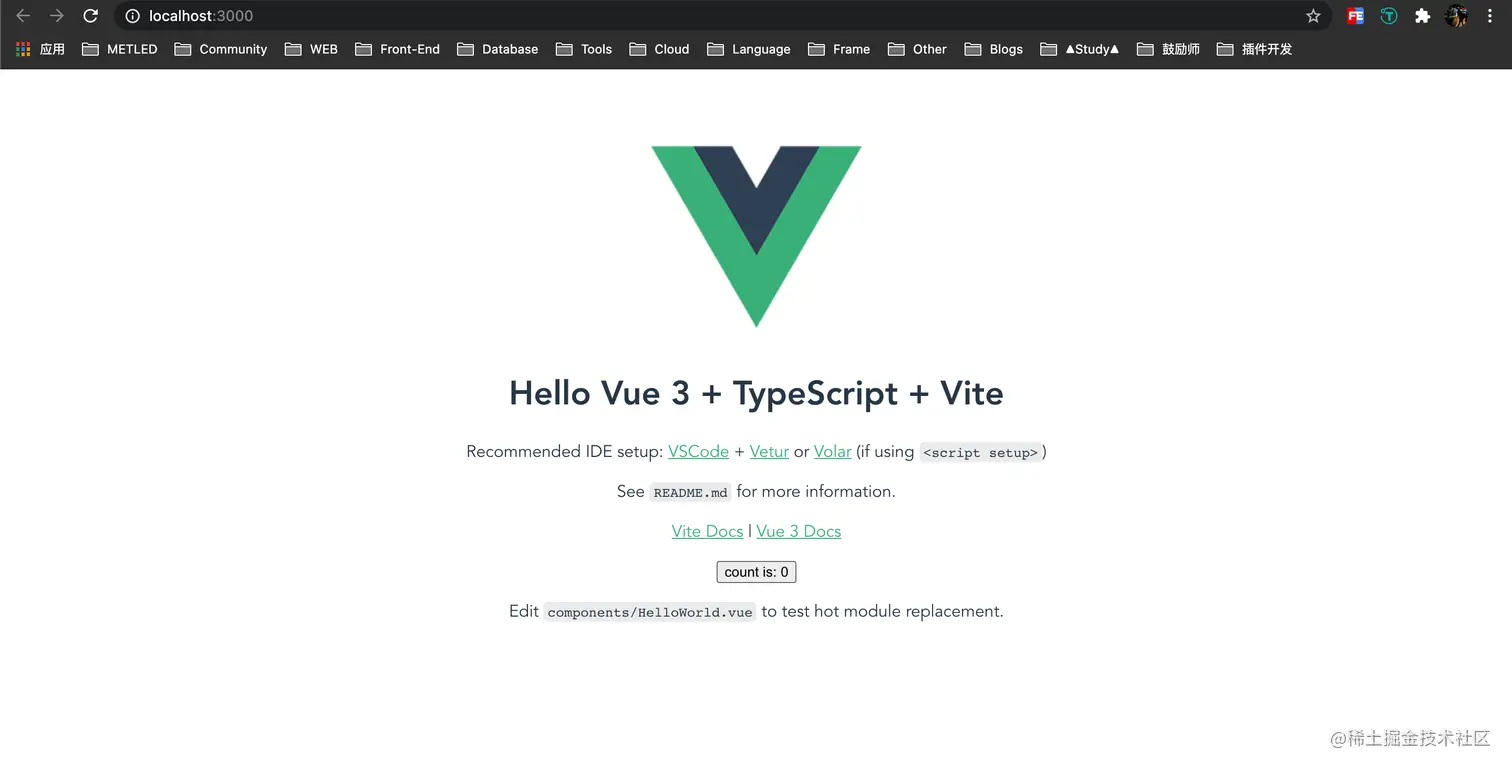The width and height of the screenshot is (1512, 770).
Task: Open the user profile avatar
Action: point(1456,16)
